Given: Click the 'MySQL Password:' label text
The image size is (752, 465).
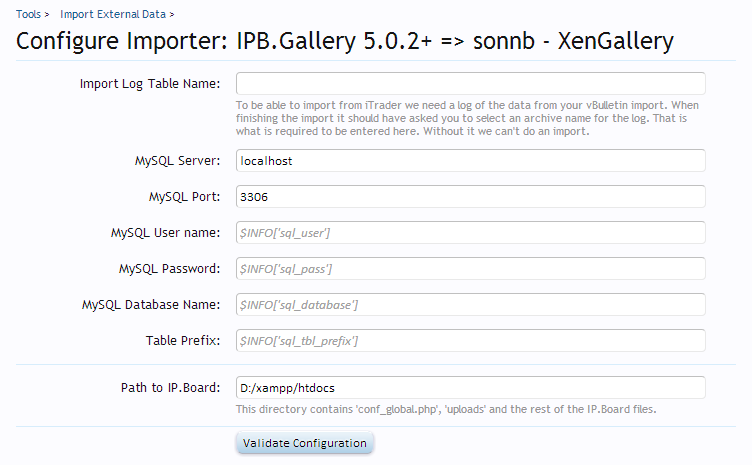Looking at the screenshot, I should click(169, 269).
